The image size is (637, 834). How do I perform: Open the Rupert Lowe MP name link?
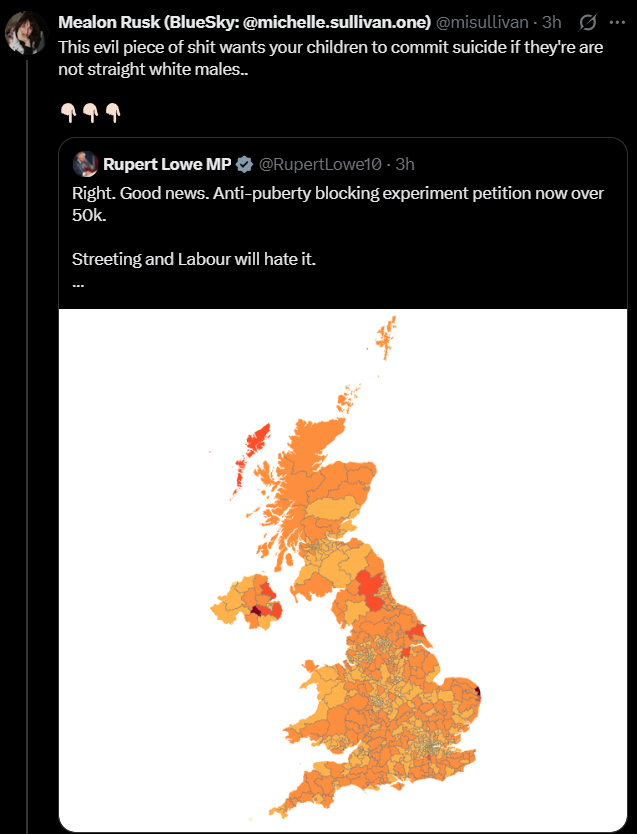(x=167, y=164)
